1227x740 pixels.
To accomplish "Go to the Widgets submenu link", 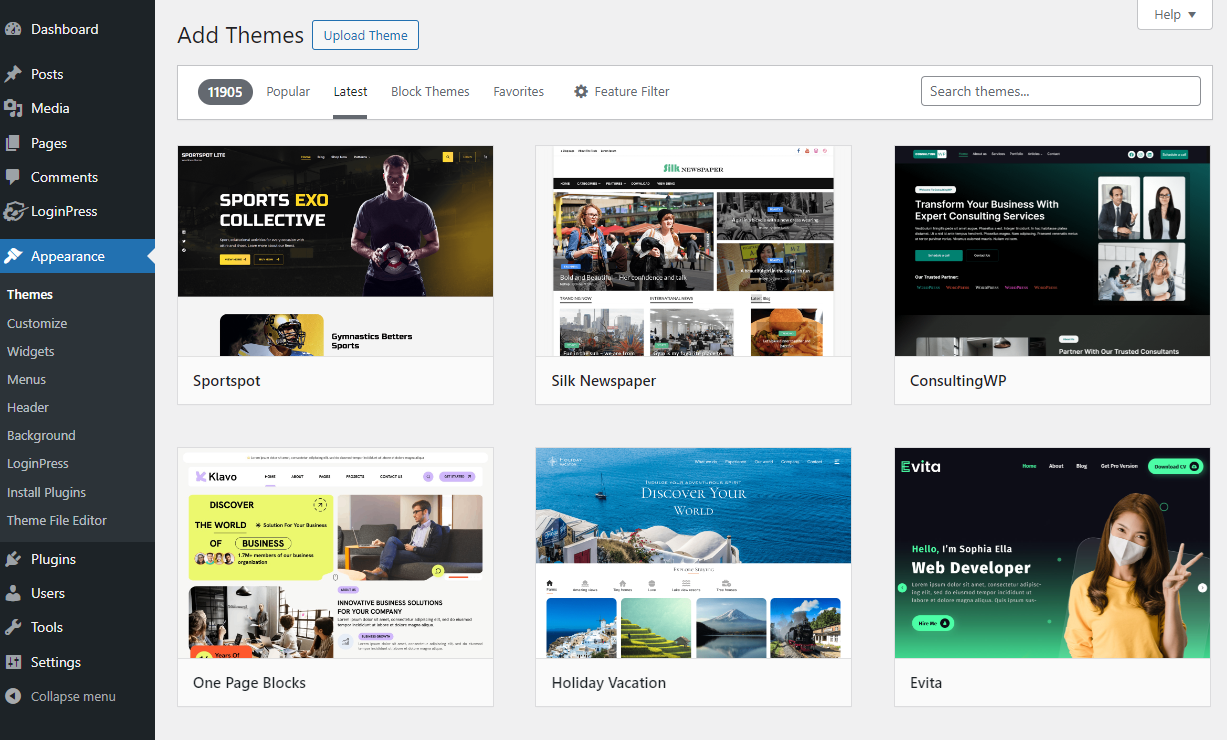I will tap(31, 351).
